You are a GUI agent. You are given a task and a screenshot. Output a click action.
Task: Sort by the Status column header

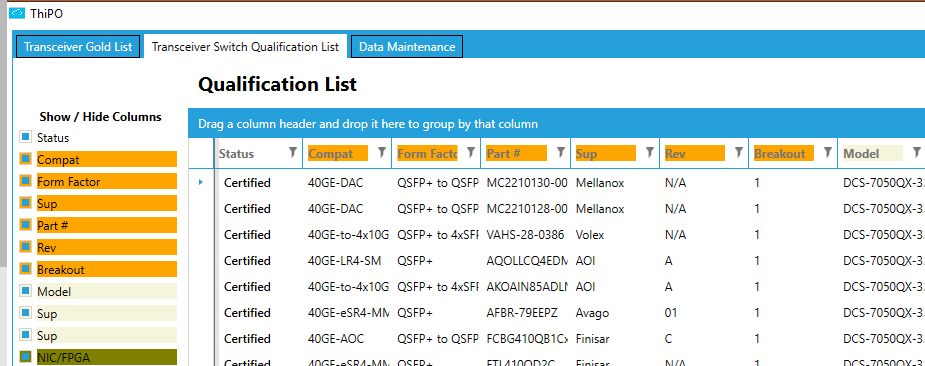237,153
